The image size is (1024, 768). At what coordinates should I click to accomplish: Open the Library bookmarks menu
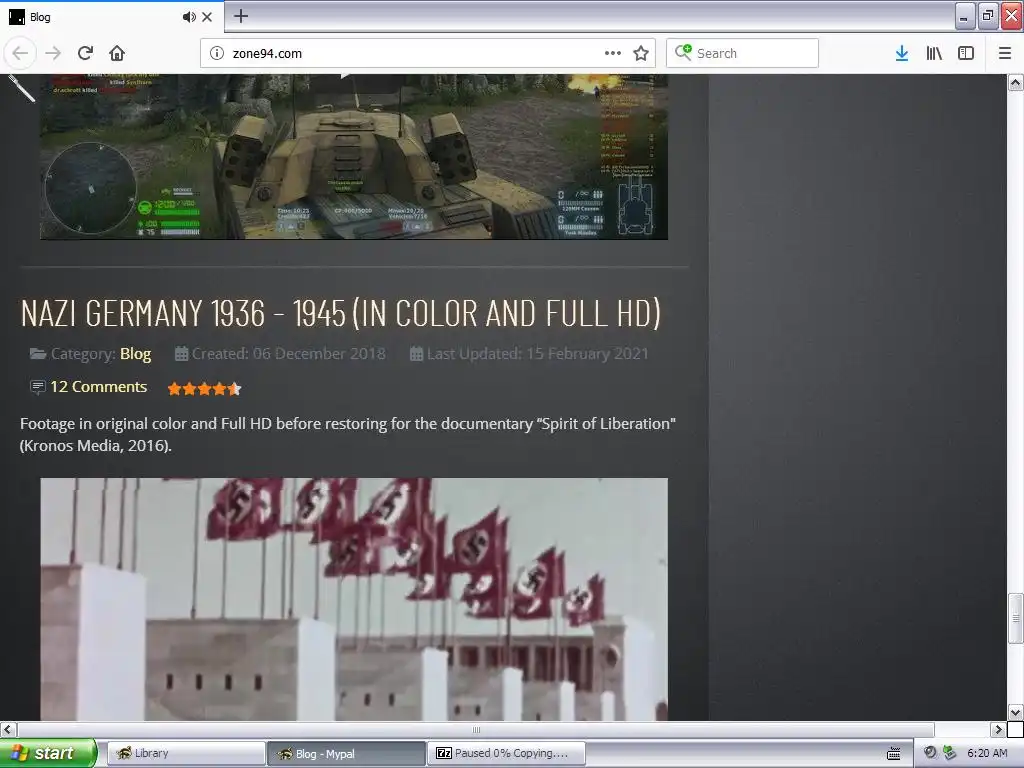click(x=934, y=53)
